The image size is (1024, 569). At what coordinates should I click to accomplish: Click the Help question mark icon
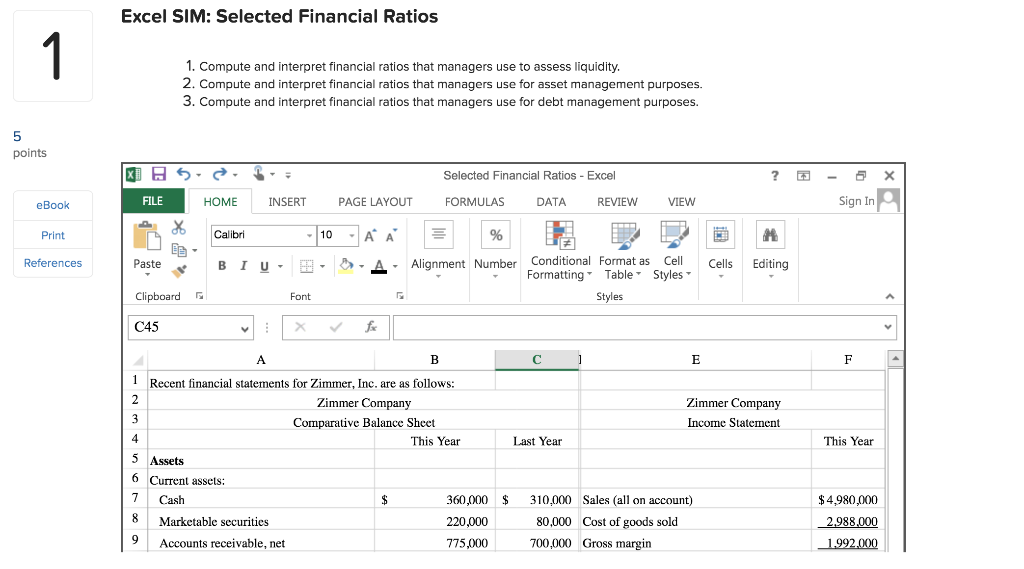point(775,175)
